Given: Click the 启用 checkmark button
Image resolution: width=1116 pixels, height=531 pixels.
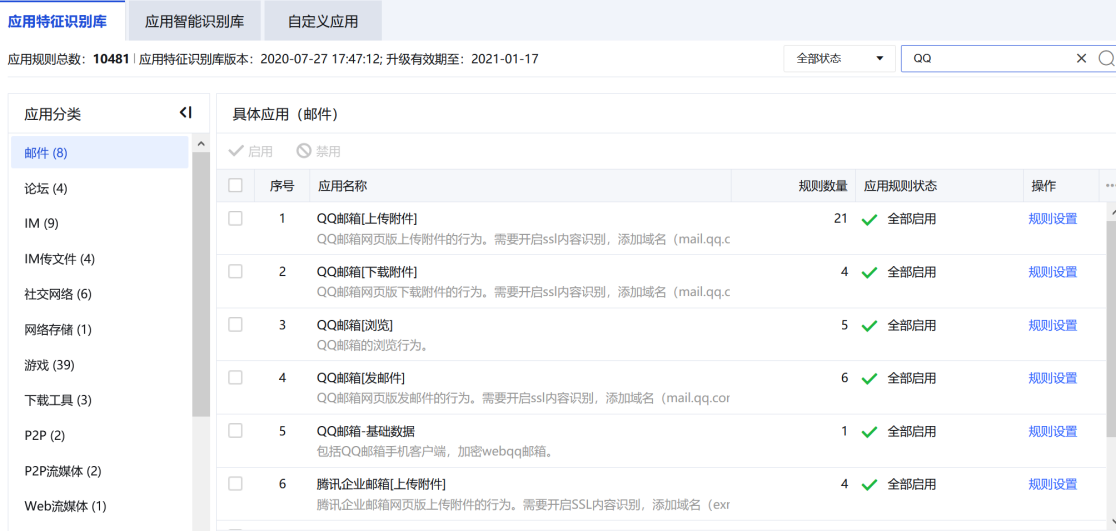Looking at the screenshot, I should (250, 151).
